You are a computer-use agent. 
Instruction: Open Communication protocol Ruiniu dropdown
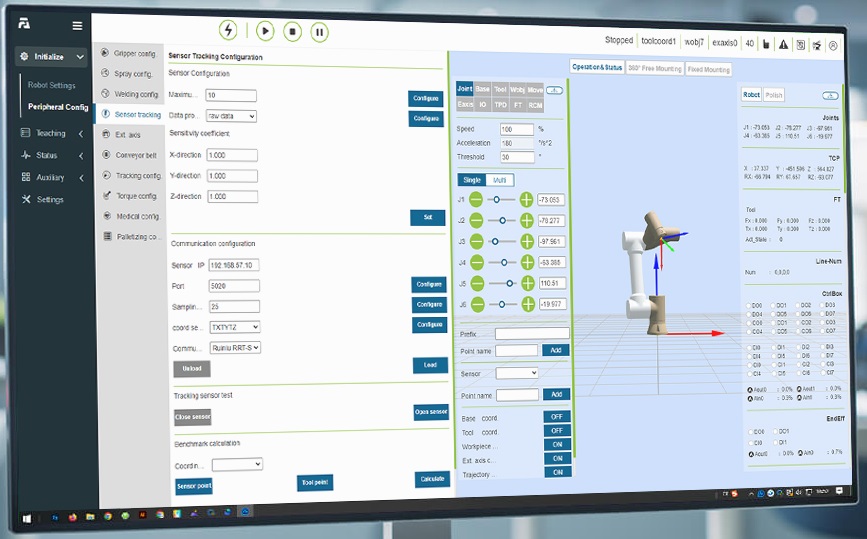click(x=236, y=348)
